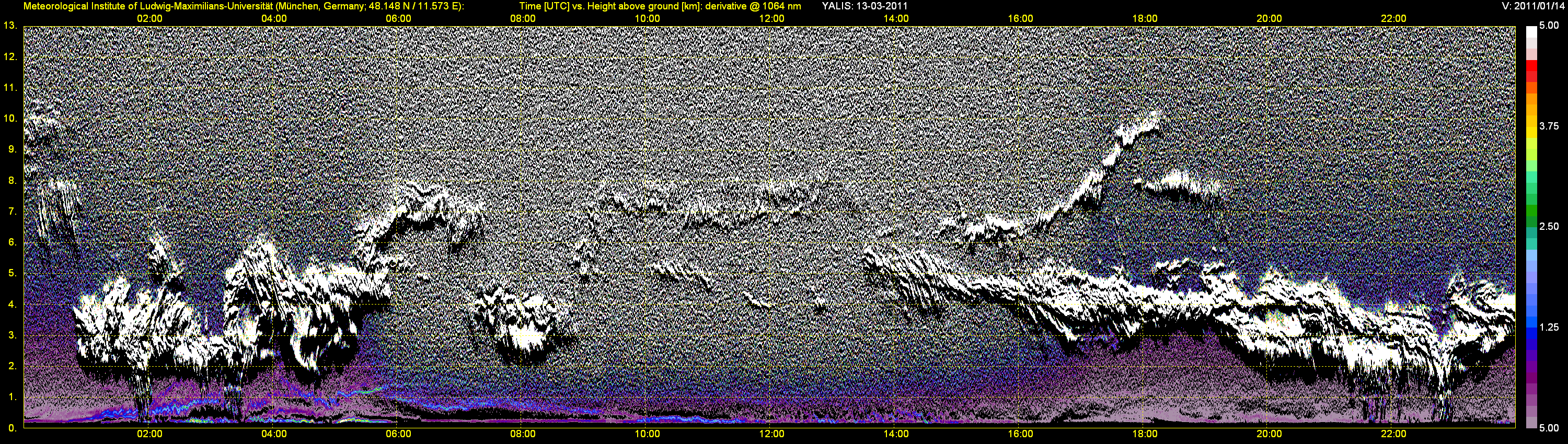
Task: Click the 3.75 color scale value
Action: (x=1549, y=126)
